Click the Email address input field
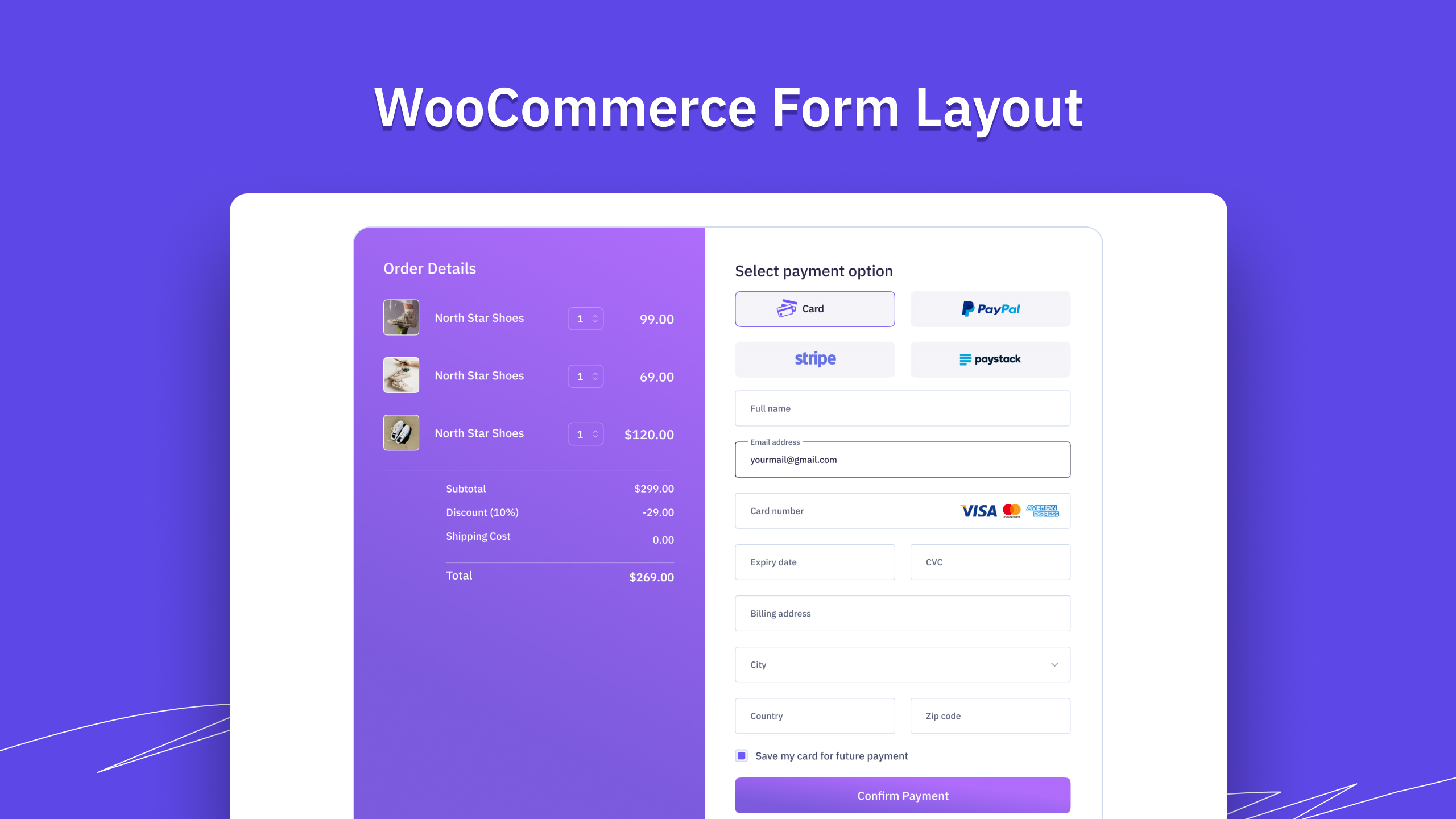This screenshot has width=1456, height=819. (901, 459)
